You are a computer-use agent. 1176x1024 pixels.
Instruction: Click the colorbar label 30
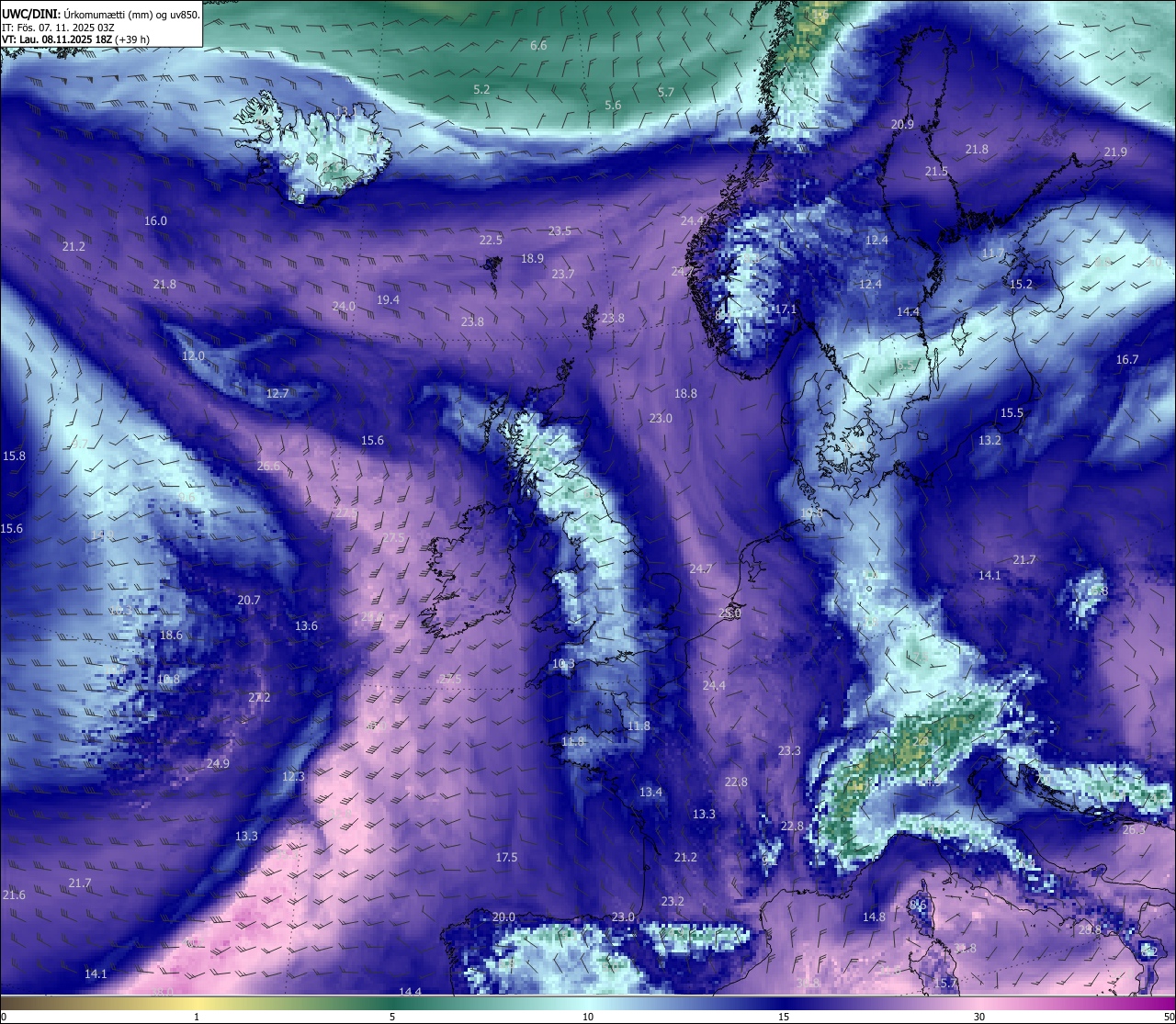[x=979, y=1017]
